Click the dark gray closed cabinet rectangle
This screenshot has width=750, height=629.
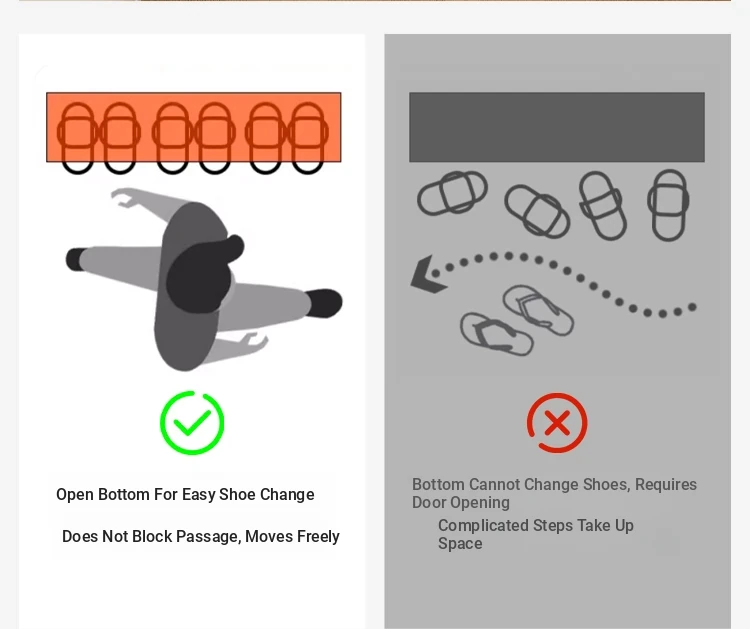557,127
